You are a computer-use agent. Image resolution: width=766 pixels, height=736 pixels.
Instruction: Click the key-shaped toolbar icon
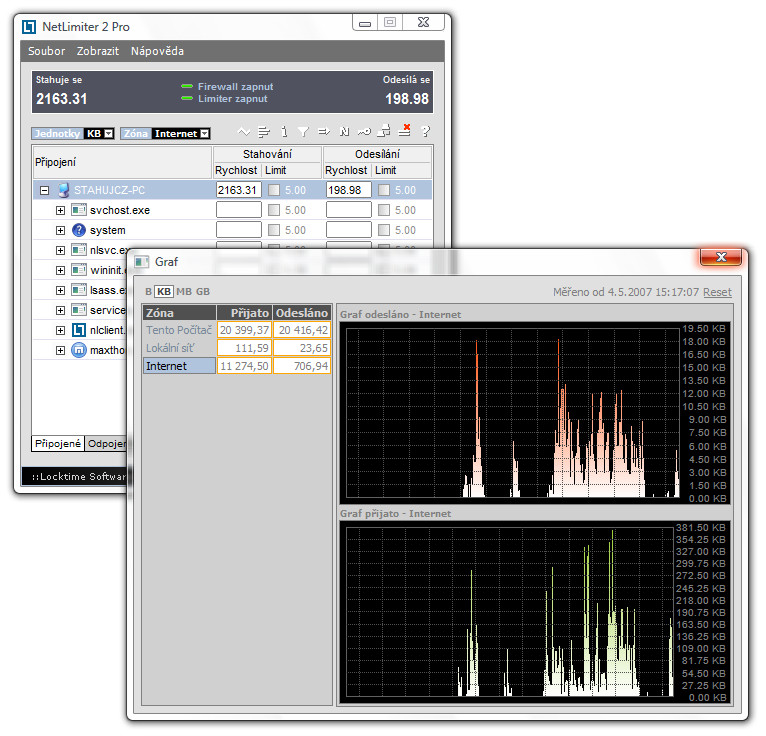364,132
